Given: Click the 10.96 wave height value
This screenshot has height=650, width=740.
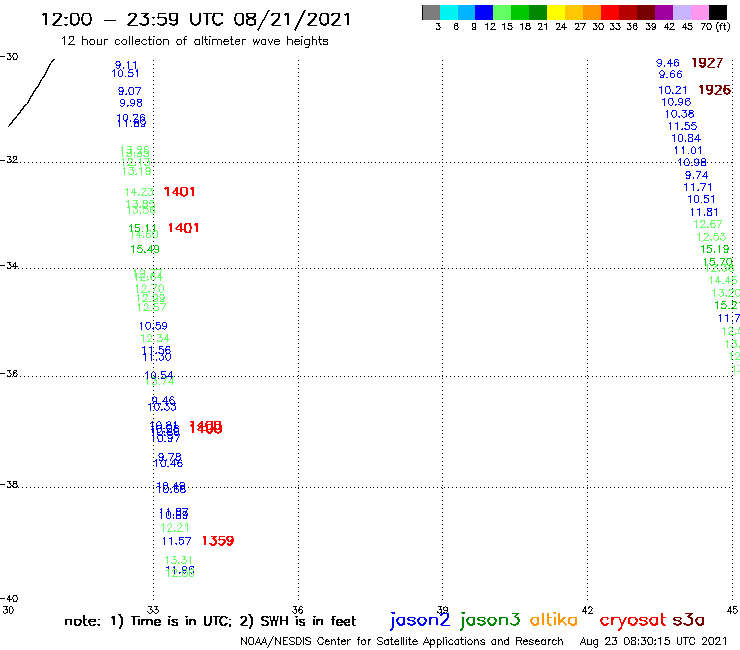Looking at the screenshot, I should (676, 102).
